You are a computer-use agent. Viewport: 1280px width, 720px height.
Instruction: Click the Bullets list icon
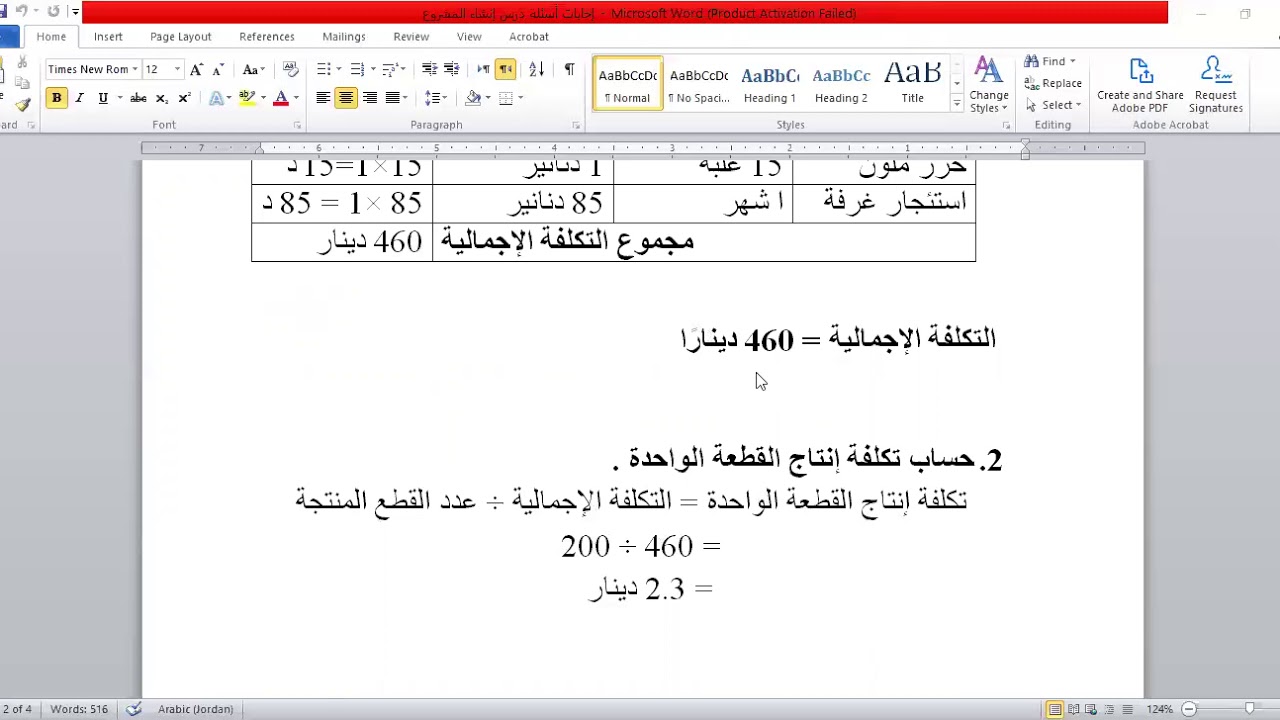pyautogui.click(x=324, y=69)
